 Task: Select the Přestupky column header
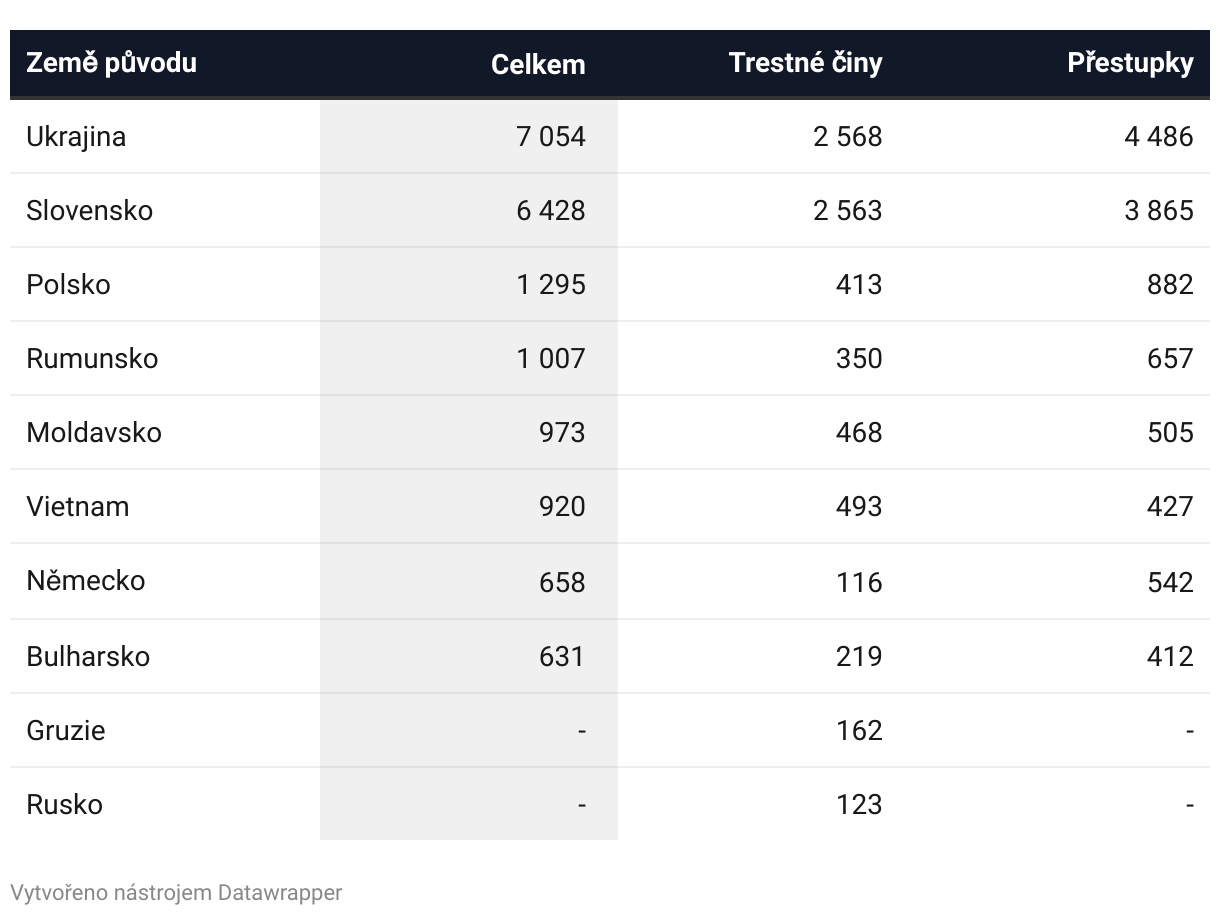1130,63
